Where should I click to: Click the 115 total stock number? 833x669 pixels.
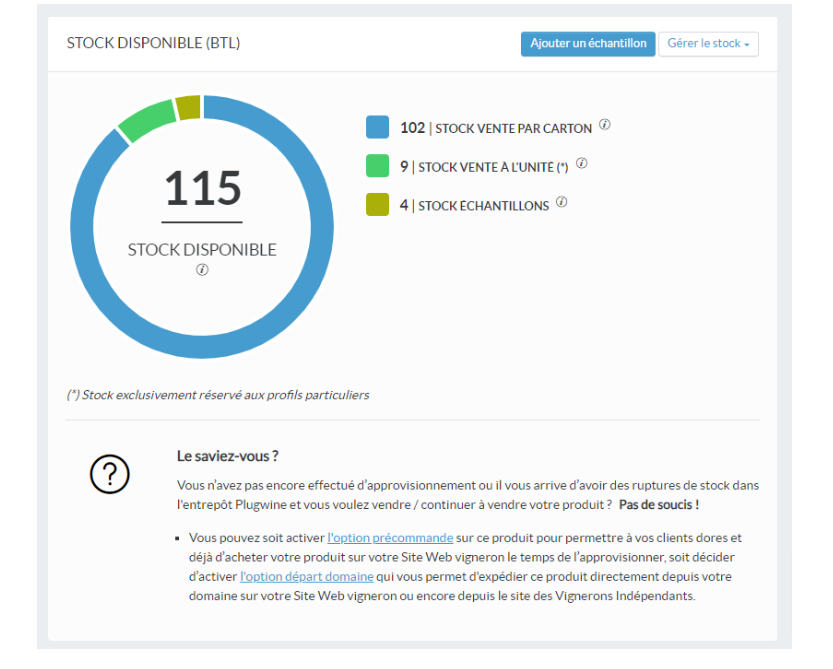202,188
